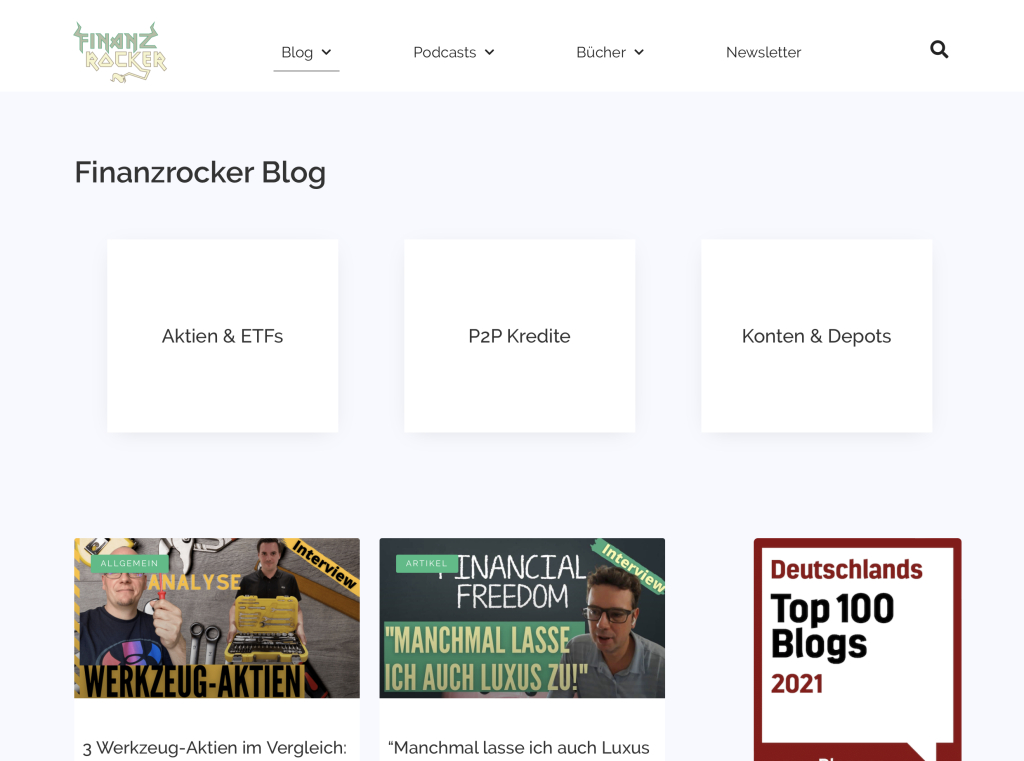Click the Finanzrocker Blog page heading
Viewport: 1024px width, 761px height.
click(x=200, y=172)
